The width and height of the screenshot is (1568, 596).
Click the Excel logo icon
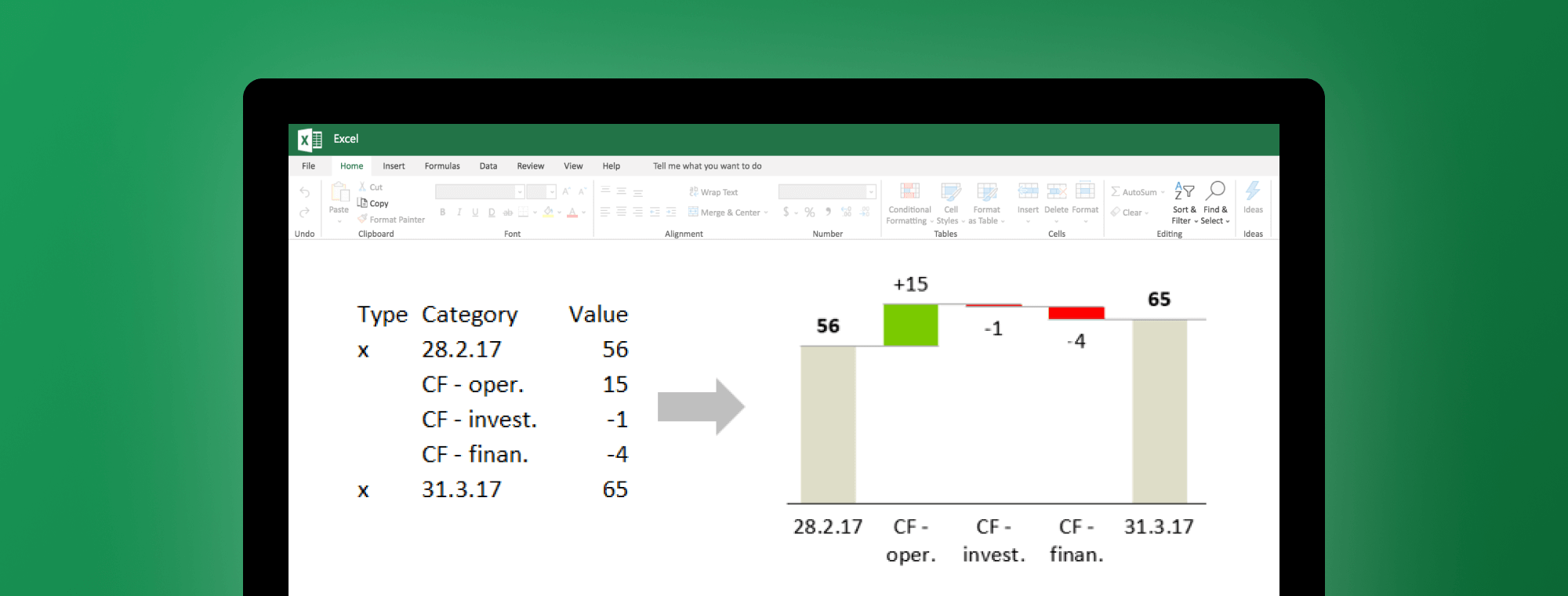(x=310, y=140)
